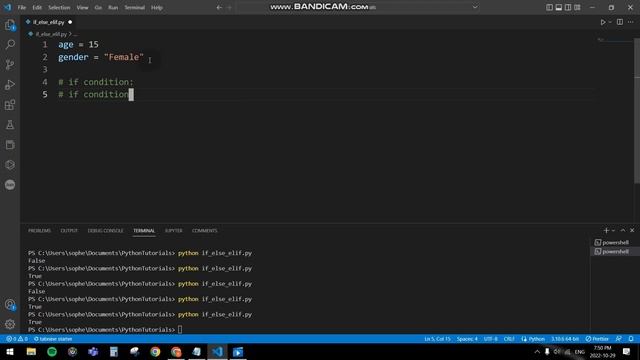Switch to the Problems panel tab
The height and width of the screenshot is (360, 640).
(x=39, y=231)
